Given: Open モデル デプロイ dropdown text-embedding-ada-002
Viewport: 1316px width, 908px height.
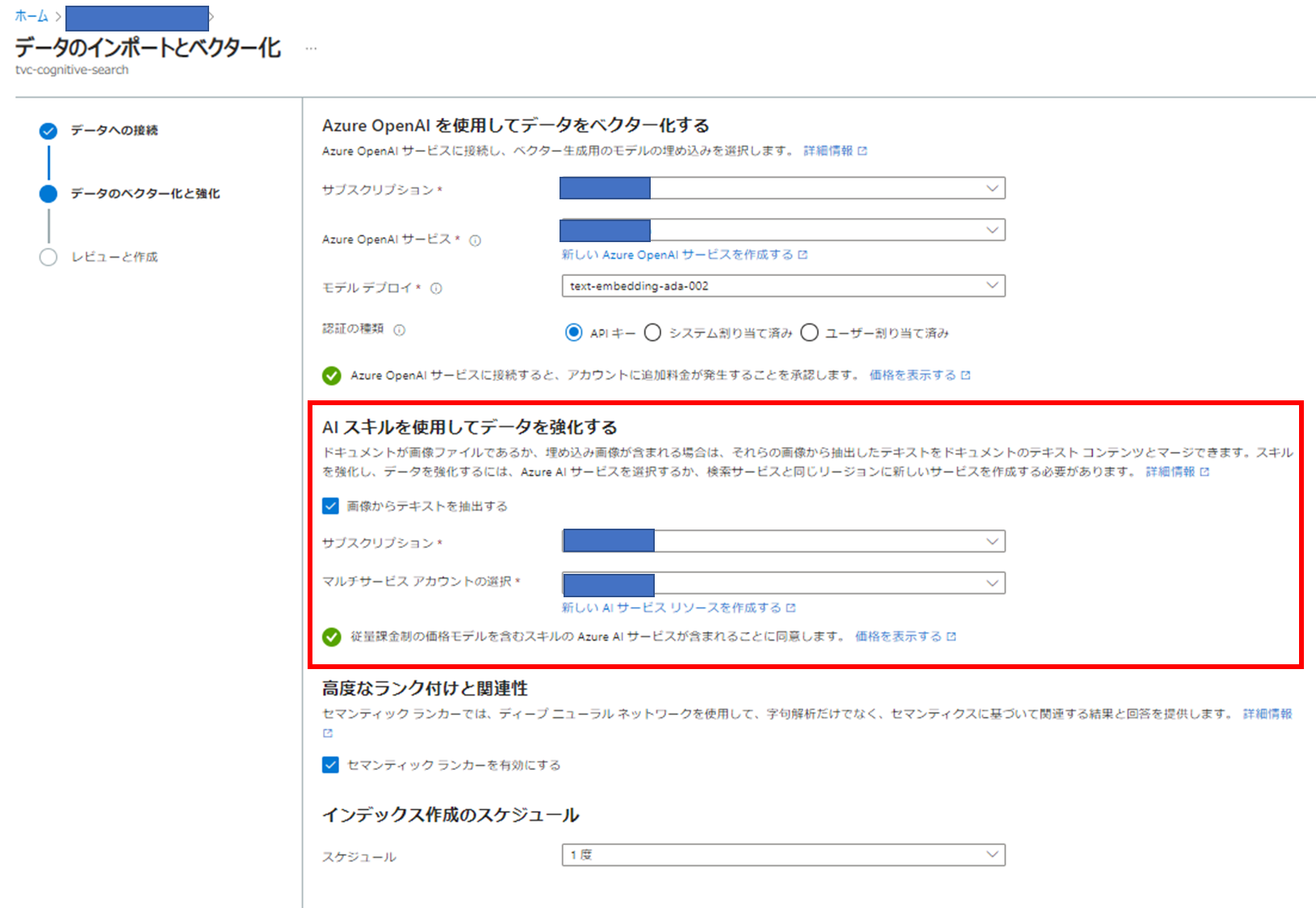Looking at the screenshot, I should [x=783, y=286].
